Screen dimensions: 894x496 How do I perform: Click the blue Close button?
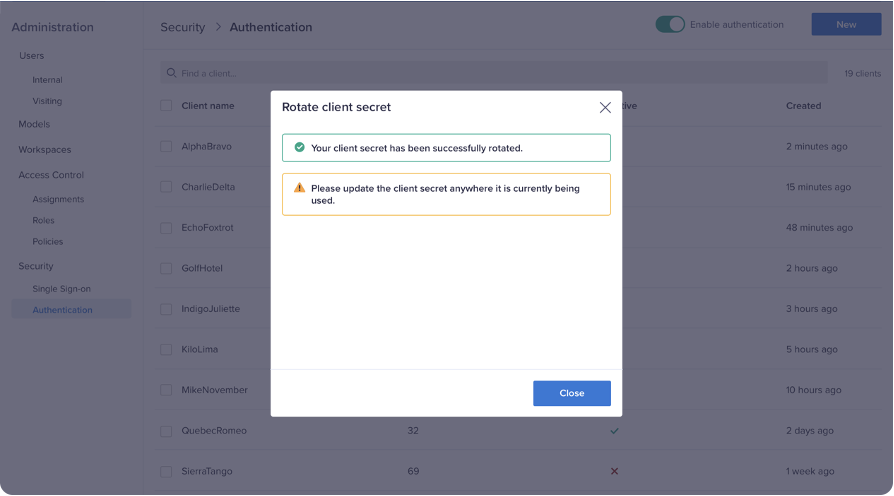(571, 393)
